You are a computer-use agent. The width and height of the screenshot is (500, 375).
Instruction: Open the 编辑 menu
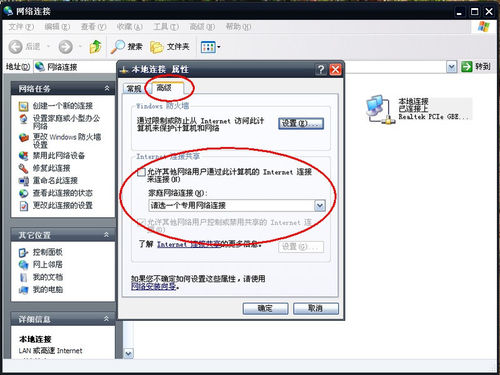(x=57, y=27)
